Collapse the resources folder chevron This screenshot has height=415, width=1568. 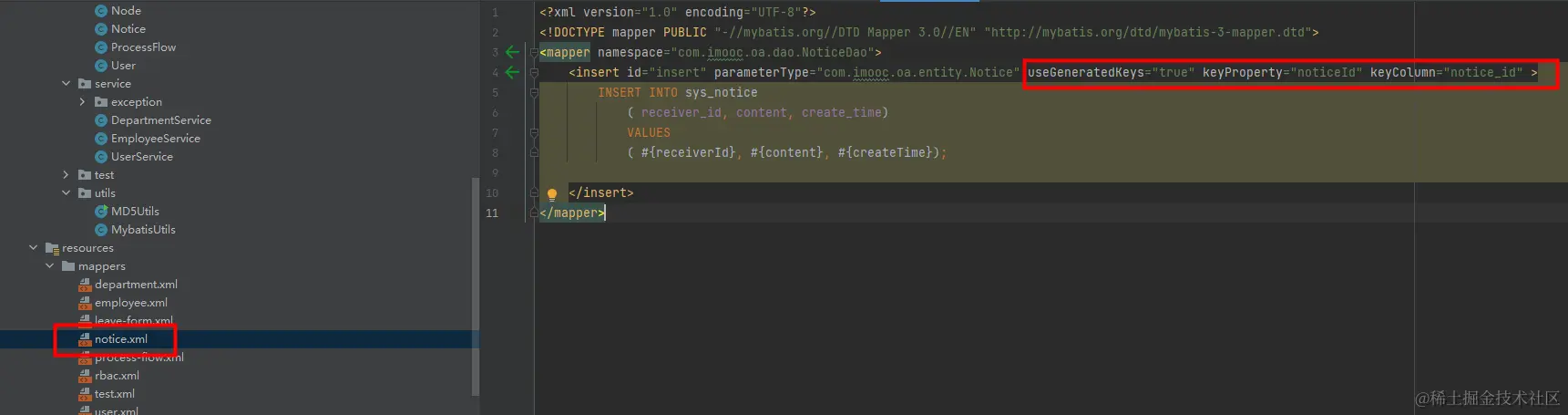pyautogui.click(x=33, y=248)
